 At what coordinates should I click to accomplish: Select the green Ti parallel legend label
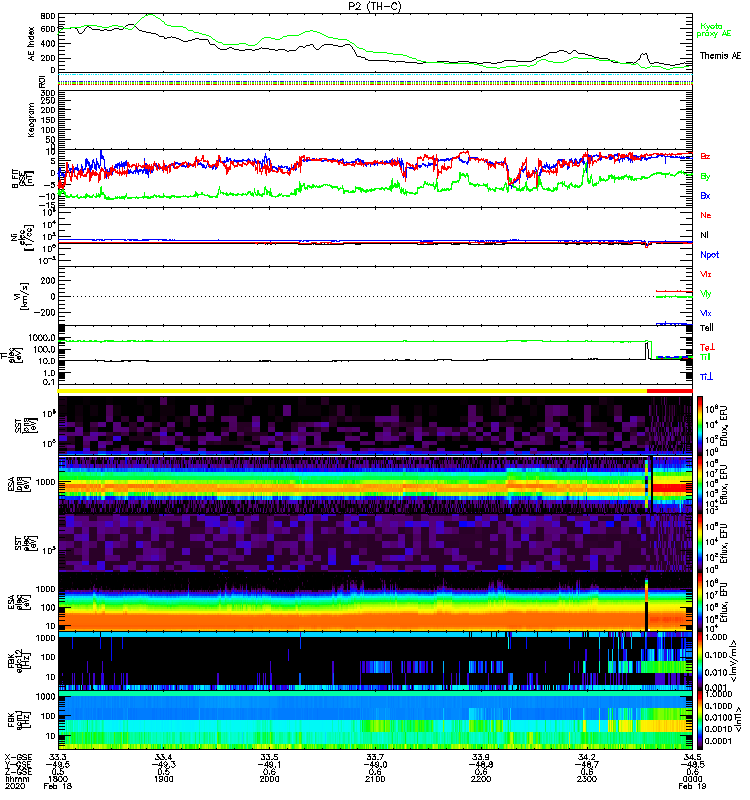(705, 357)
